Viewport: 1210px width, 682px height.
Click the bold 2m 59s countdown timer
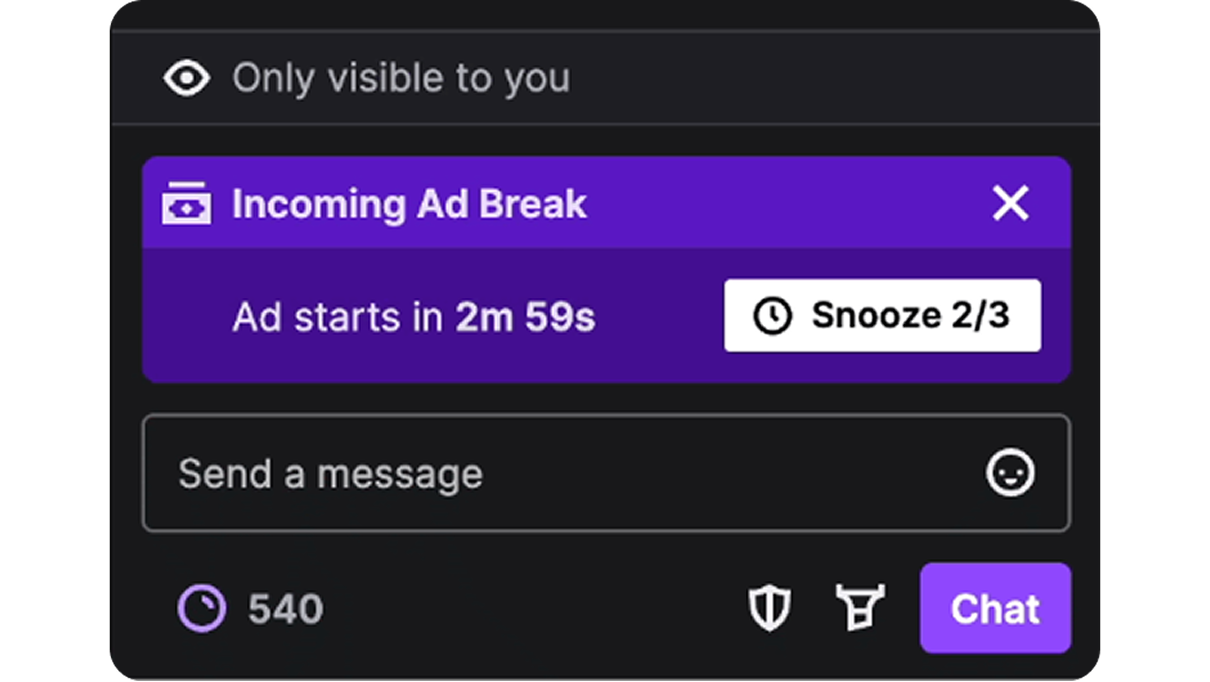[525, 318]
